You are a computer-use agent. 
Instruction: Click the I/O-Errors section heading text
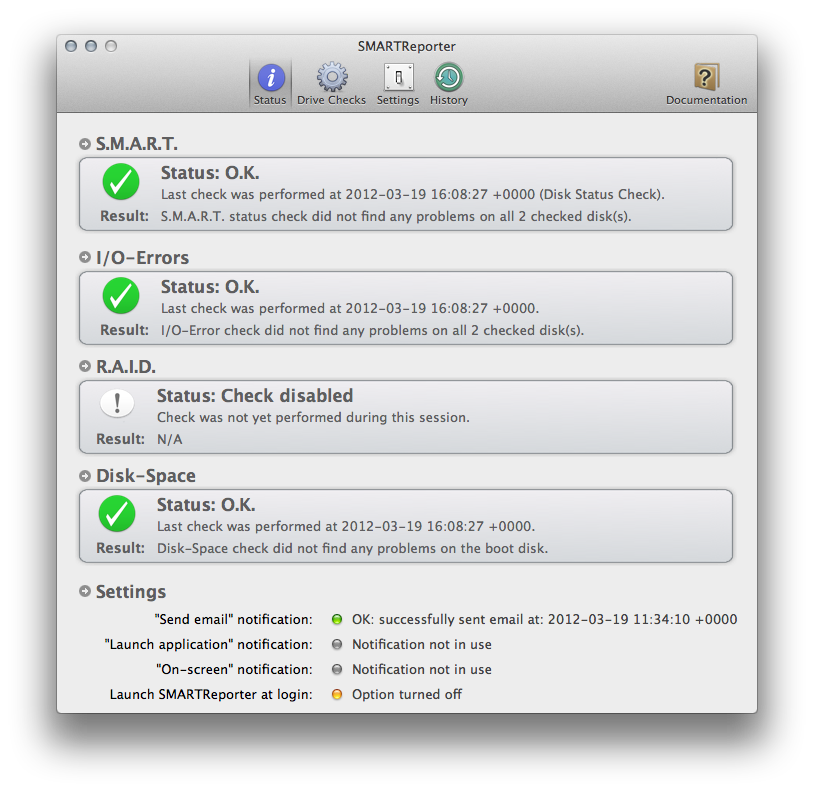tap(143, 258)
